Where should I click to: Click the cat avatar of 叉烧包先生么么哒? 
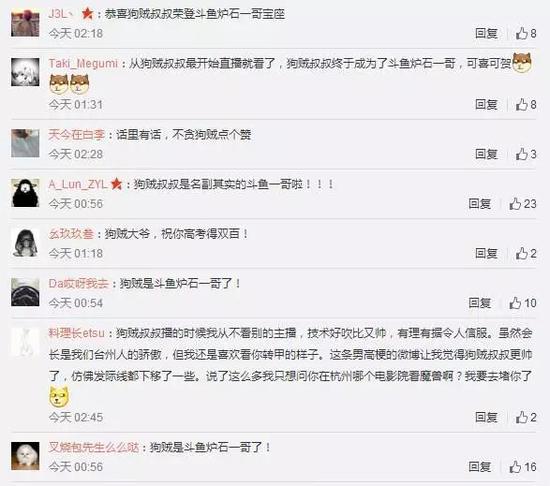pyautogui.click(x=25, y=456)
